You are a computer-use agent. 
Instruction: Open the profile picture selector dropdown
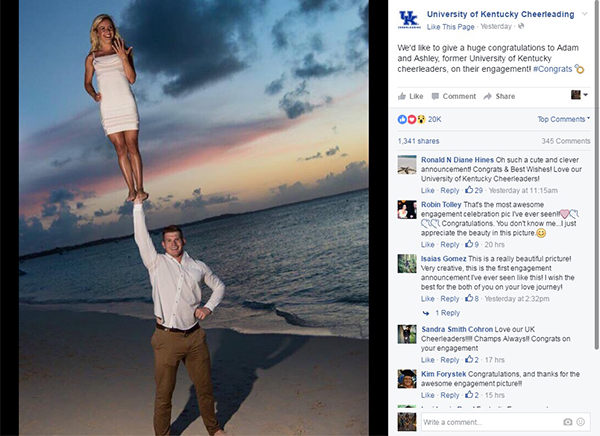578,96
